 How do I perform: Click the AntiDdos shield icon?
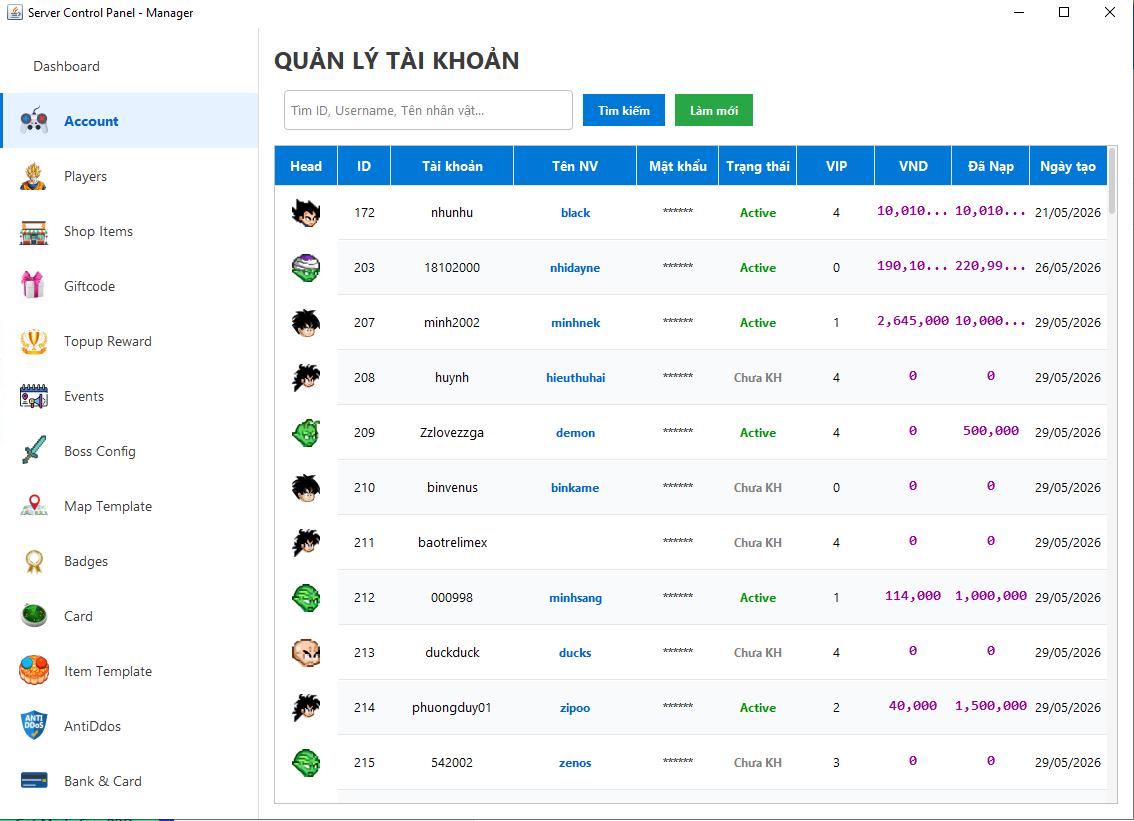34,726
